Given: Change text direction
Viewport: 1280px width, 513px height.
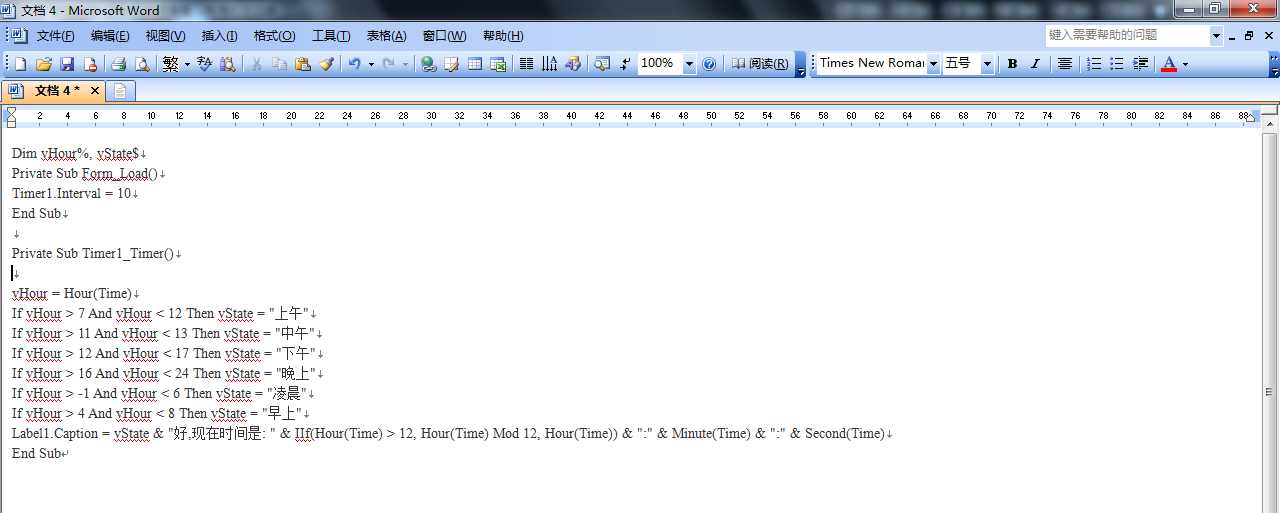Looking at the screenshot, I should (x=549, y=63).
